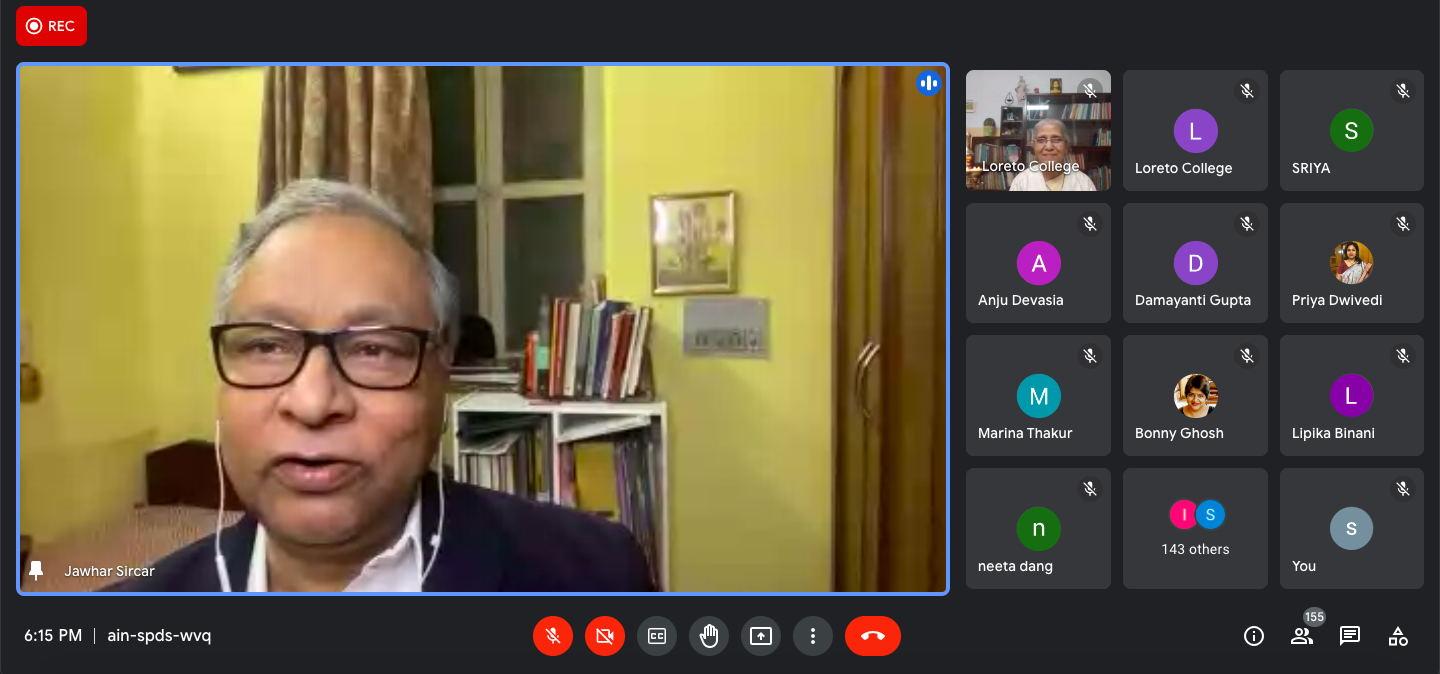Screen dimensions: 1440x674
Task: Open the meeting details info icon
Action: pyautogui.click(x=1254, y=636)
